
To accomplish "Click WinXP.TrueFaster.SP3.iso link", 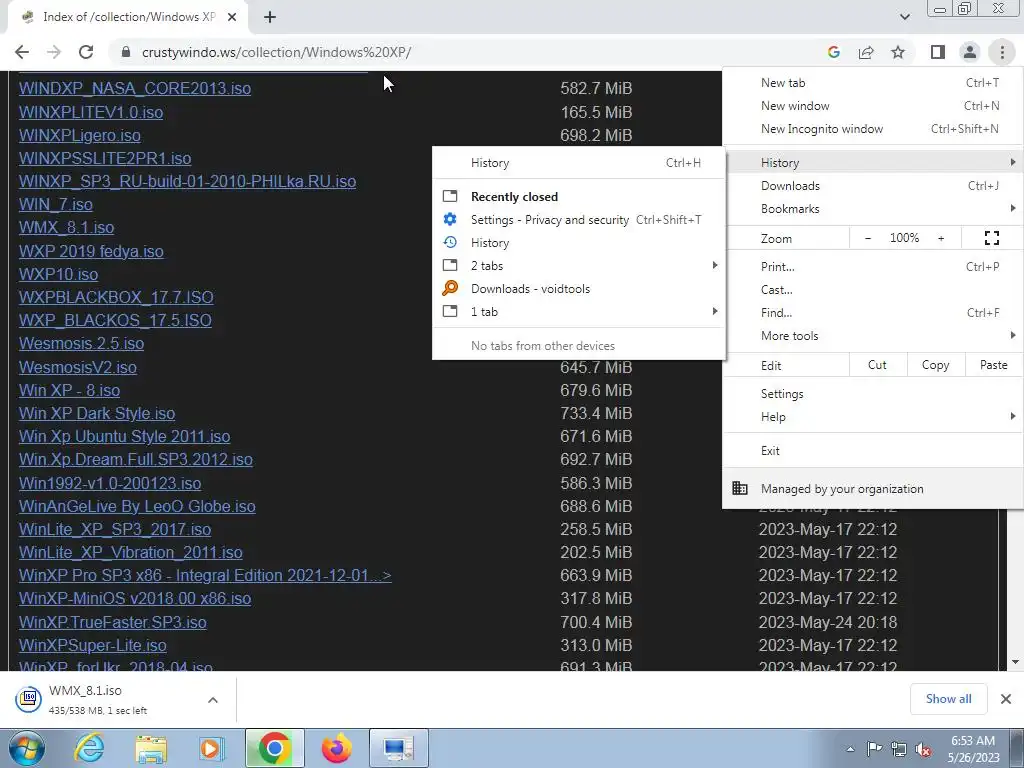I will (112, 622).
